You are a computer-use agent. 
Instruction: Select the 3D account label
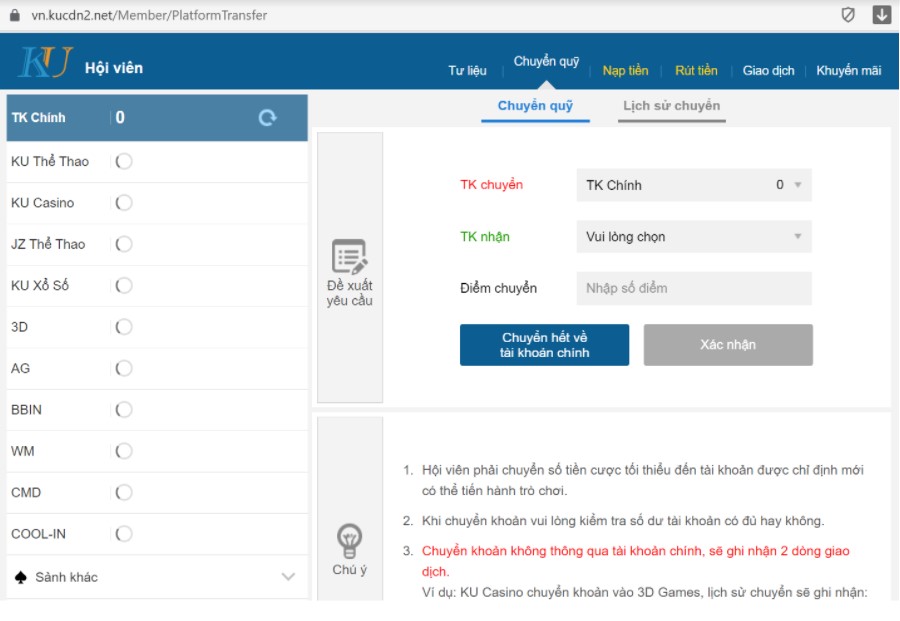pyautogui.click(x=19, y=327)
